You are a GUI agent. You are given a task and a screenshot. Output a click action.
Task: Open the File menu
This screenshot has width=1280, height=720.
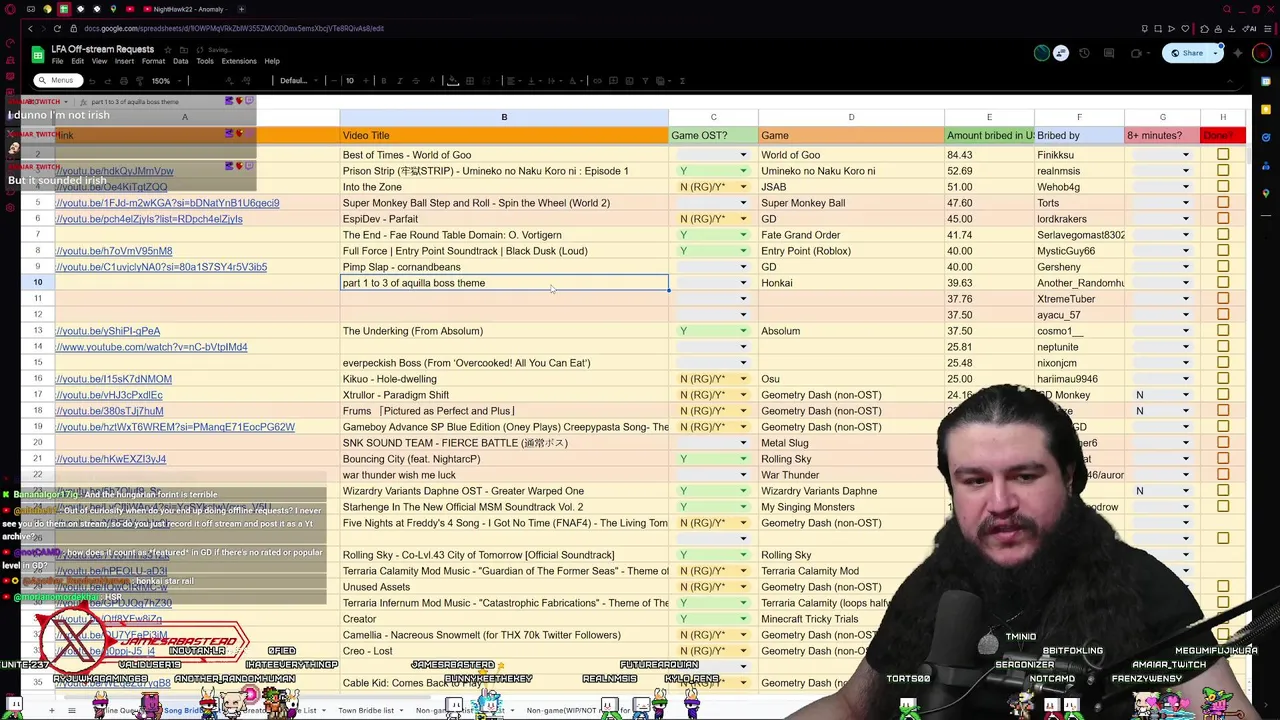(x=57, y=61)
